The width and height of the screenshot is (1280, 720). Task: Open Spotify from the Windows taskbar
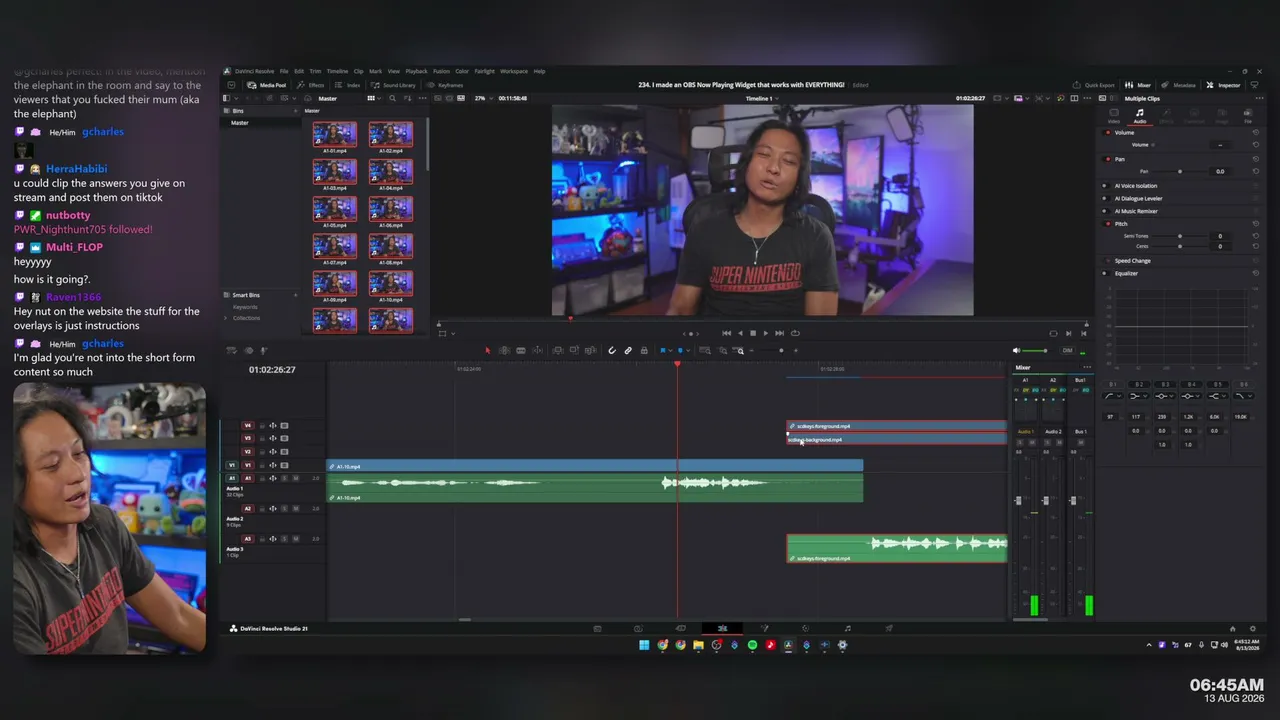(x=752, y=645)
